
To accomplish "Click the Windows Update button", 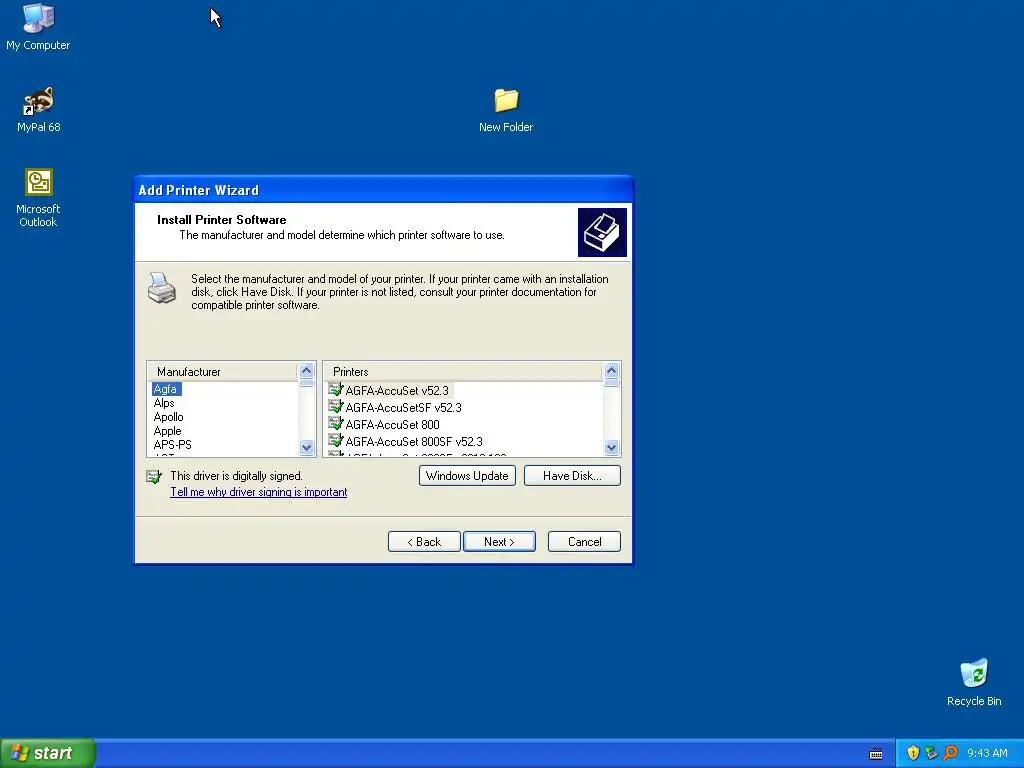I will tap(467, 475).
